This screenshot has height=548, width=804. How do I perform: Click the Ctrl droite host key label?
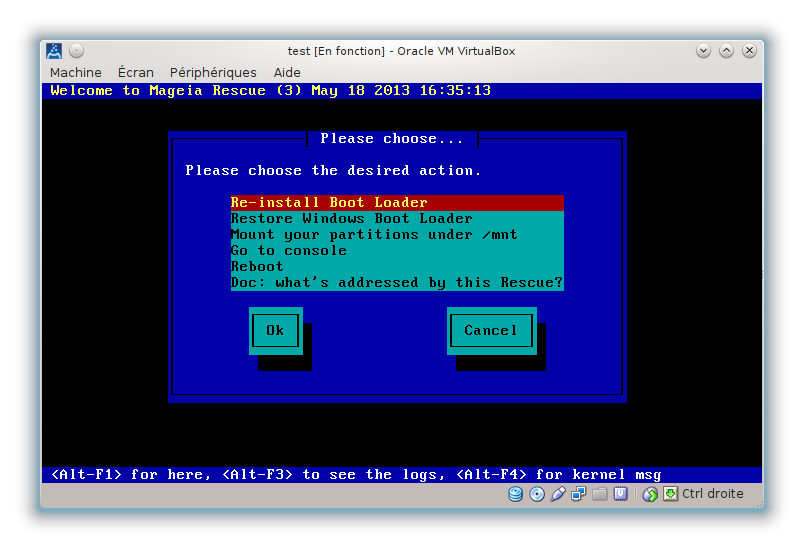click(x=713, y=494)
